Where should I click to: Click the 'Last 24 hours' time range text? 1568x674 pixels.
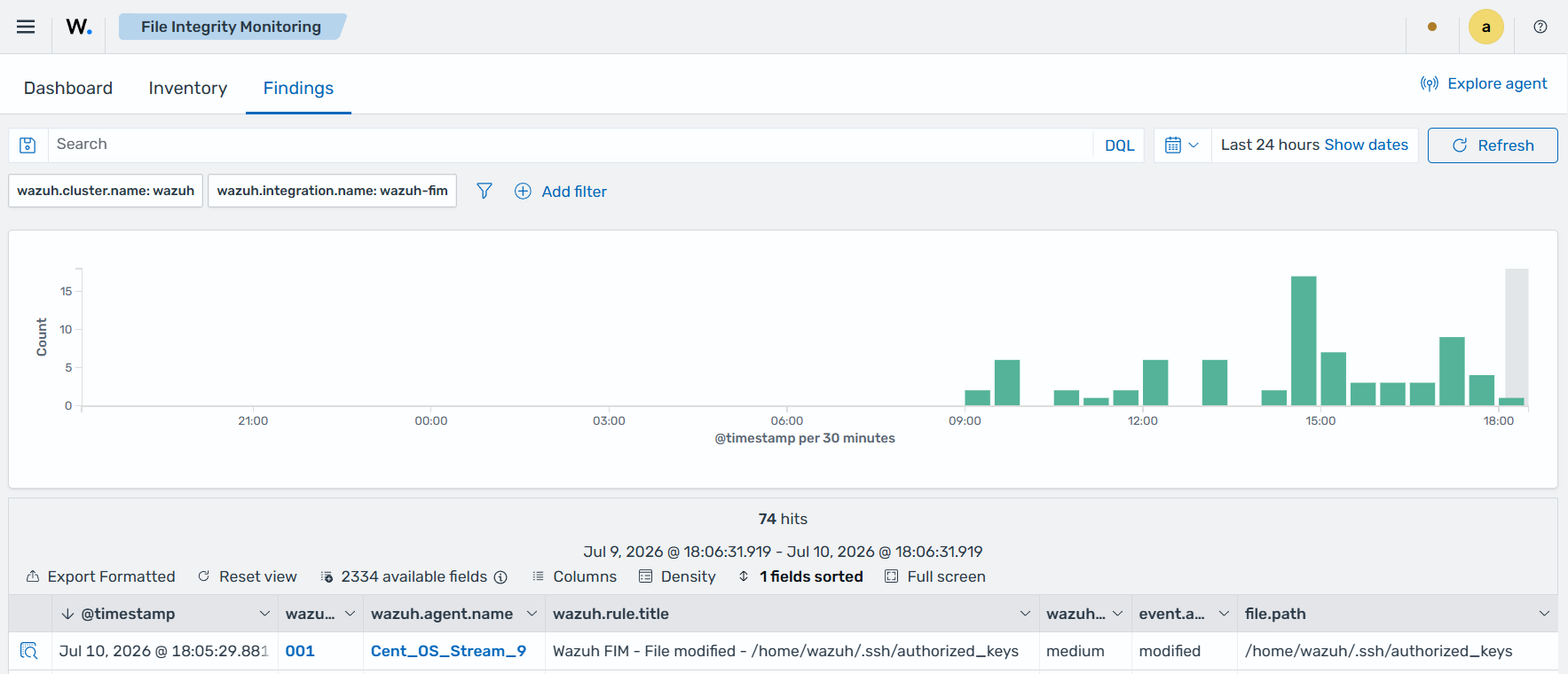click(x=1270, y=145)
